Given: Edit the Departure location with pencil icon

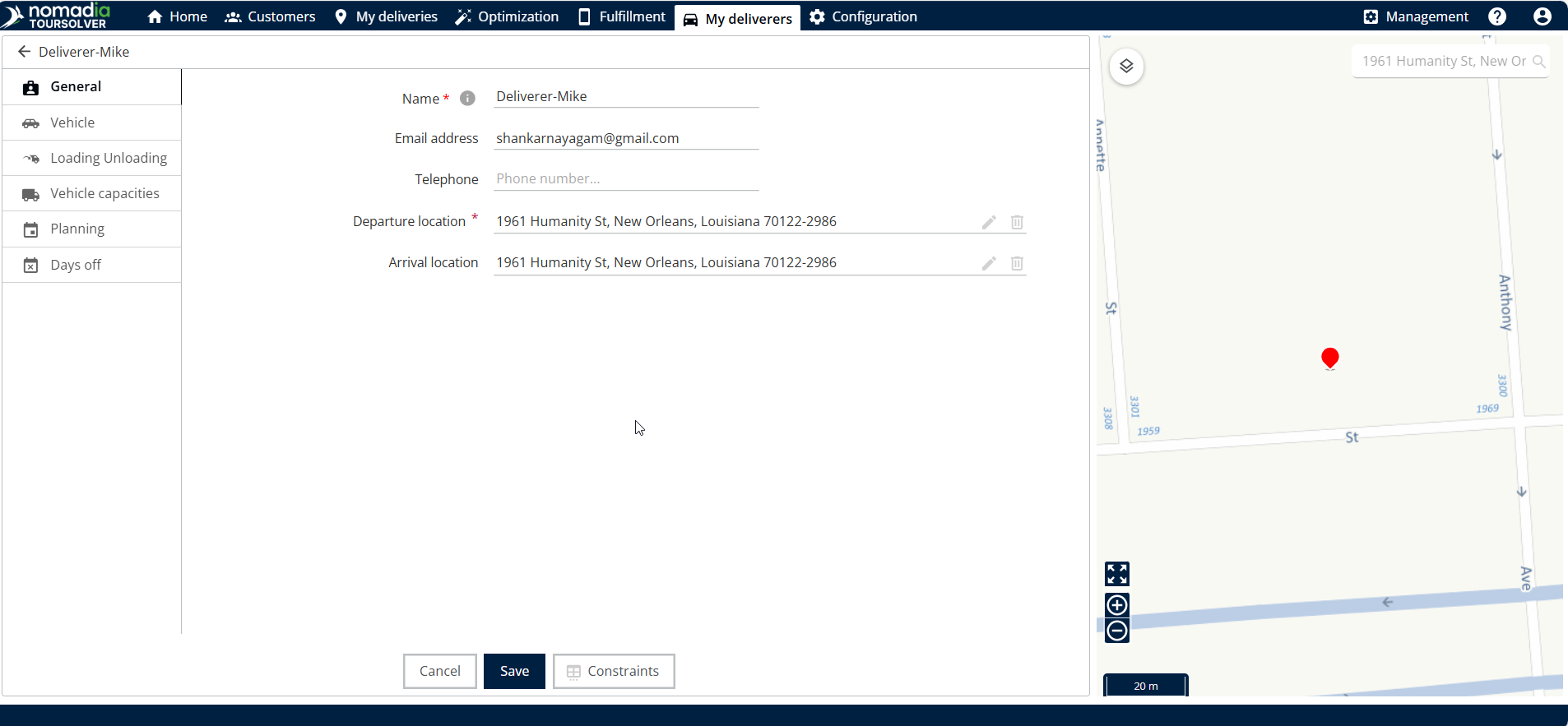Looking at the screenshot, I should (989, 222).
